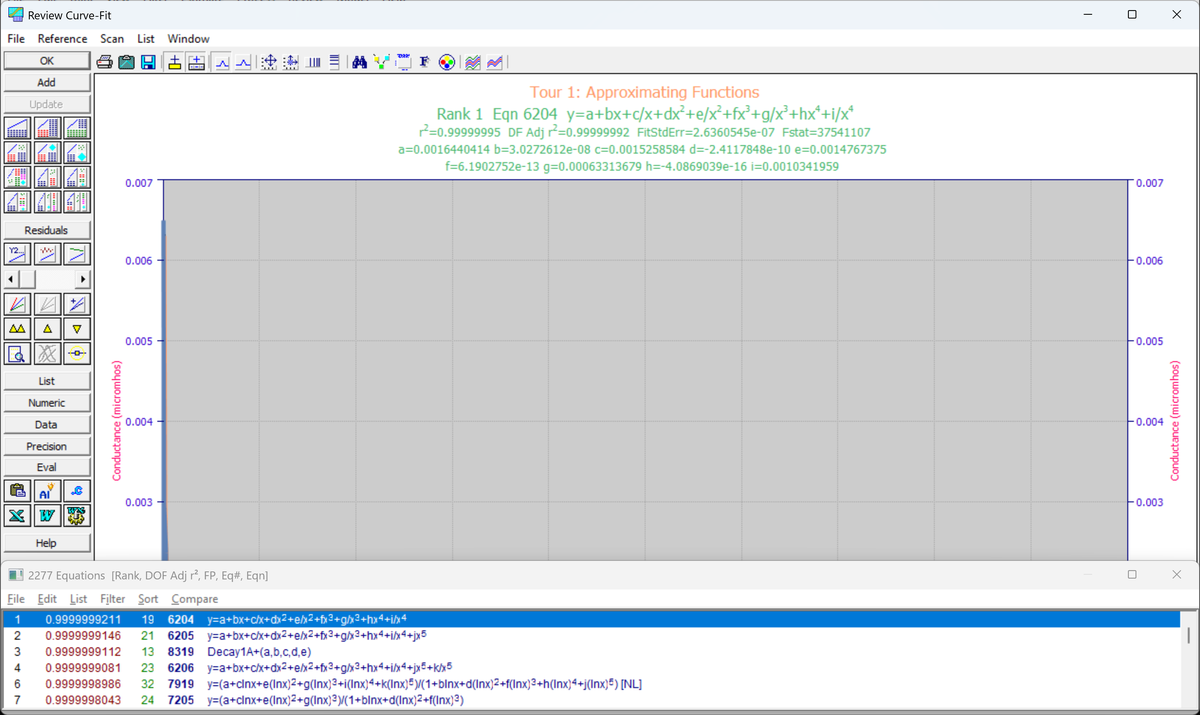Click the clipboard icon beside the AI icon
This screenshot has height=715, width=1200.
point(16,490)
